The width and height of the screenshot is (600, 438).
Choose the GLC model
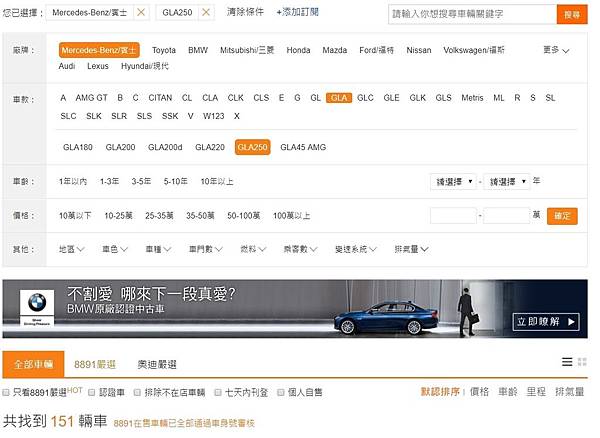point(365,98)
